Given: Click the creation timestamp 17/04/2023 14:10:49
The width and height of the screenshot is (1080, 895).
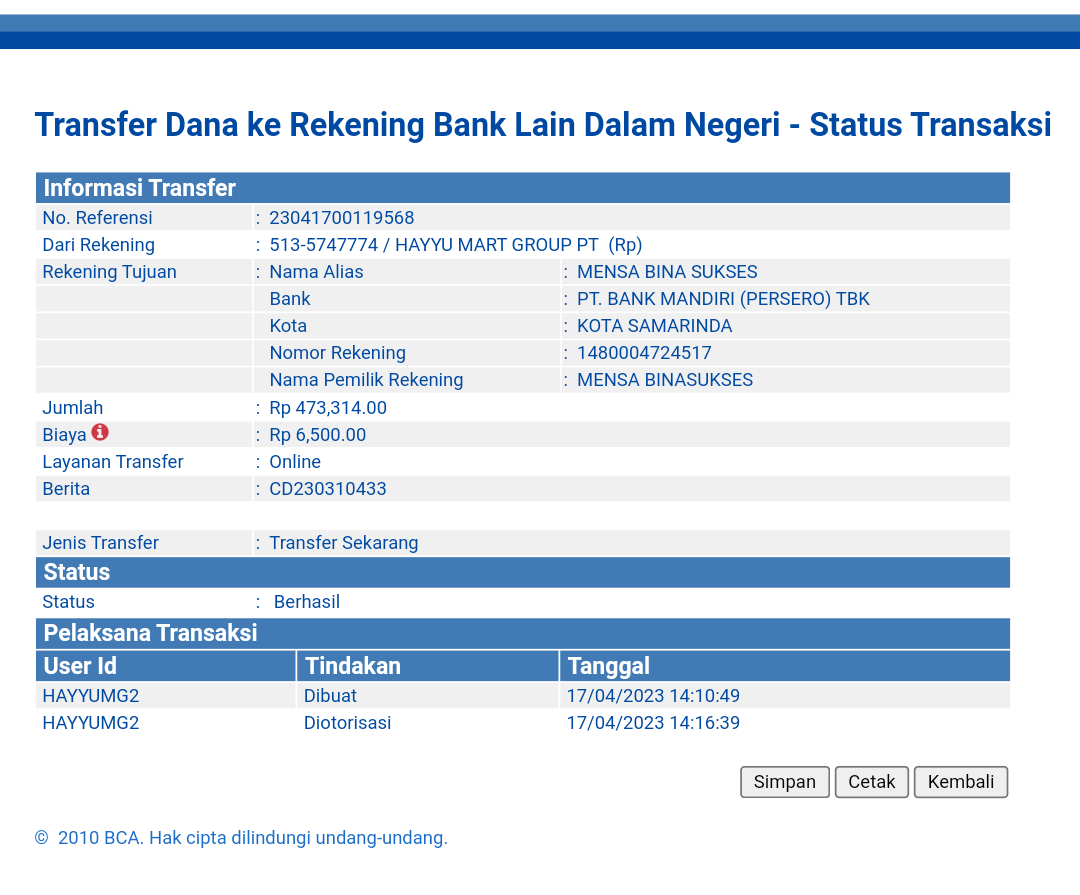Looking at the screenshot, I should 653,696.
